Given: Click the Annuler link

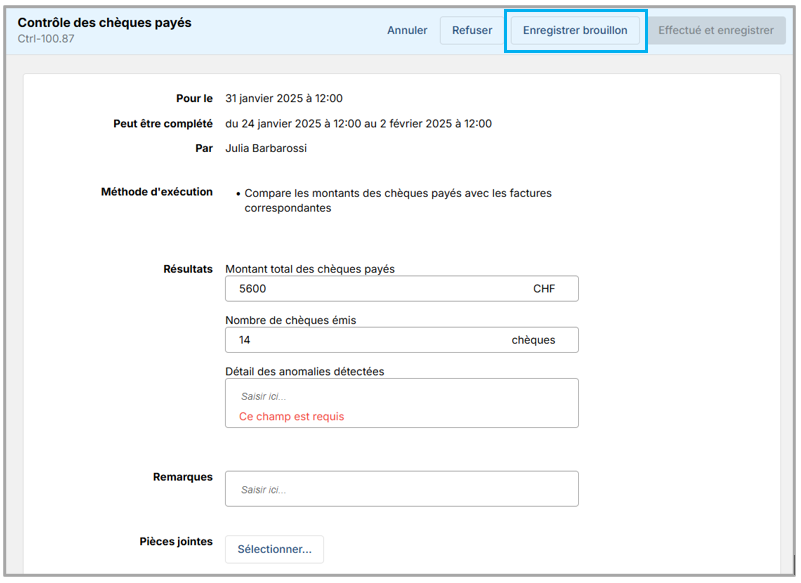Looking at the screenshot, I should click(407, 30).
